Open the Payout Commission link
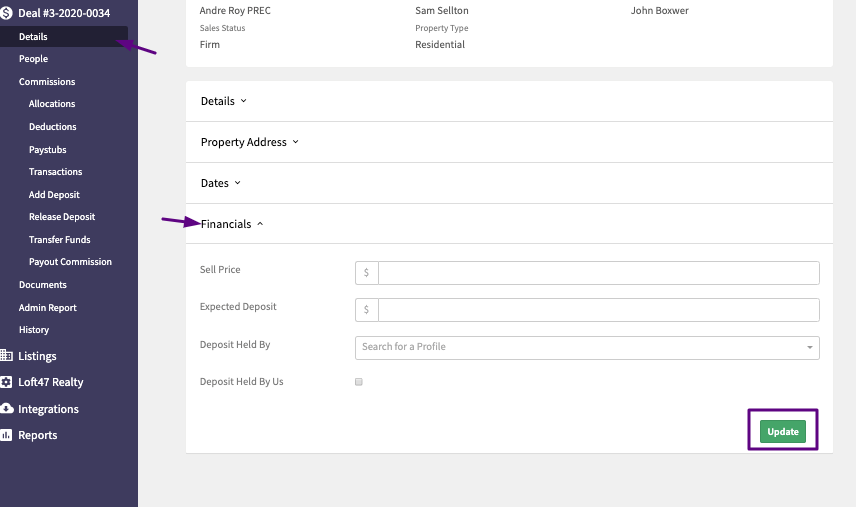856x507 pixels. [70, 262]
